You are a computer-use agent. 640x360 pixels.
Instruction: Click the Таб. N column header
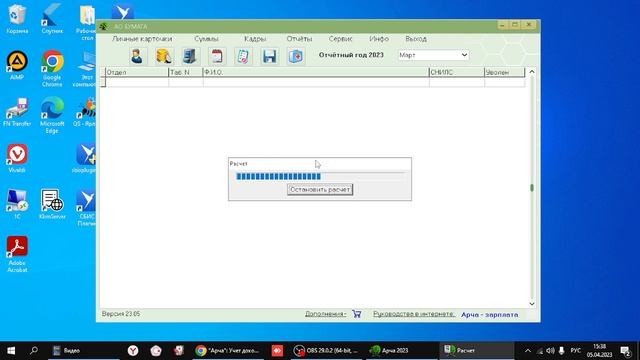(x=186, y=72)
